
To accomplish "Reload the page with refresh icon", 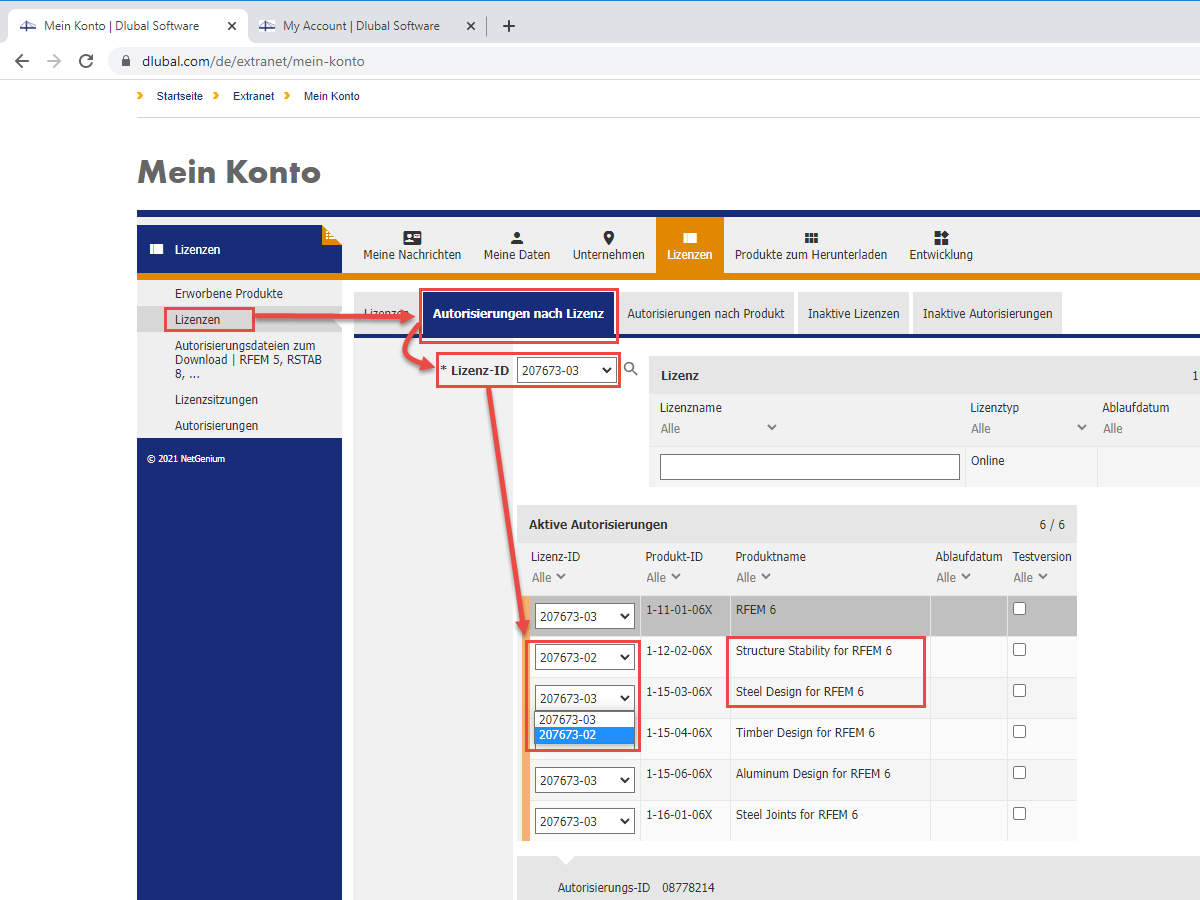I will point(86,61).
